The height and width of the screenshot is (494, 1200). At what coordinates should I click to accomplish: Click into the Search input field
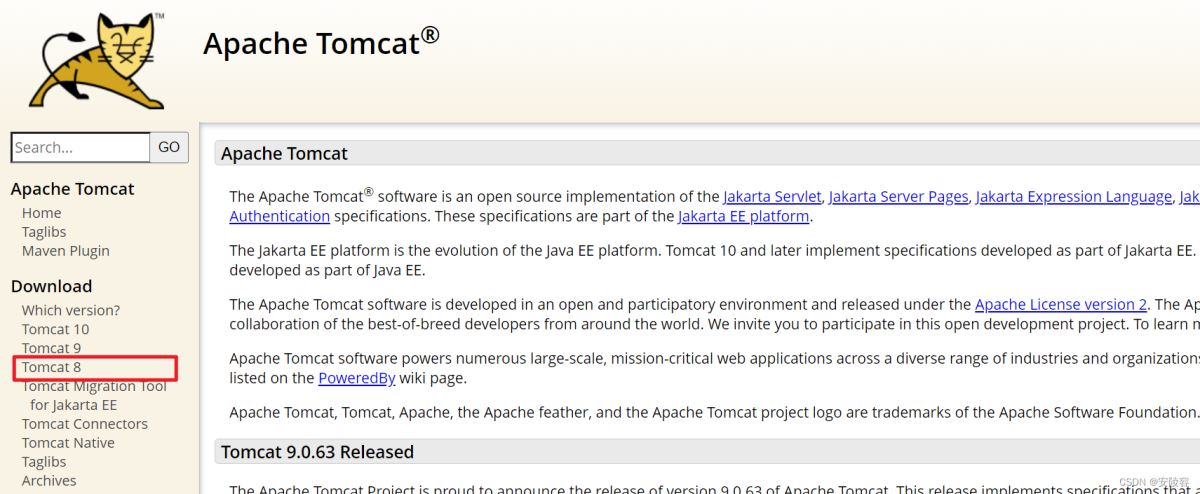coord(80,147)
